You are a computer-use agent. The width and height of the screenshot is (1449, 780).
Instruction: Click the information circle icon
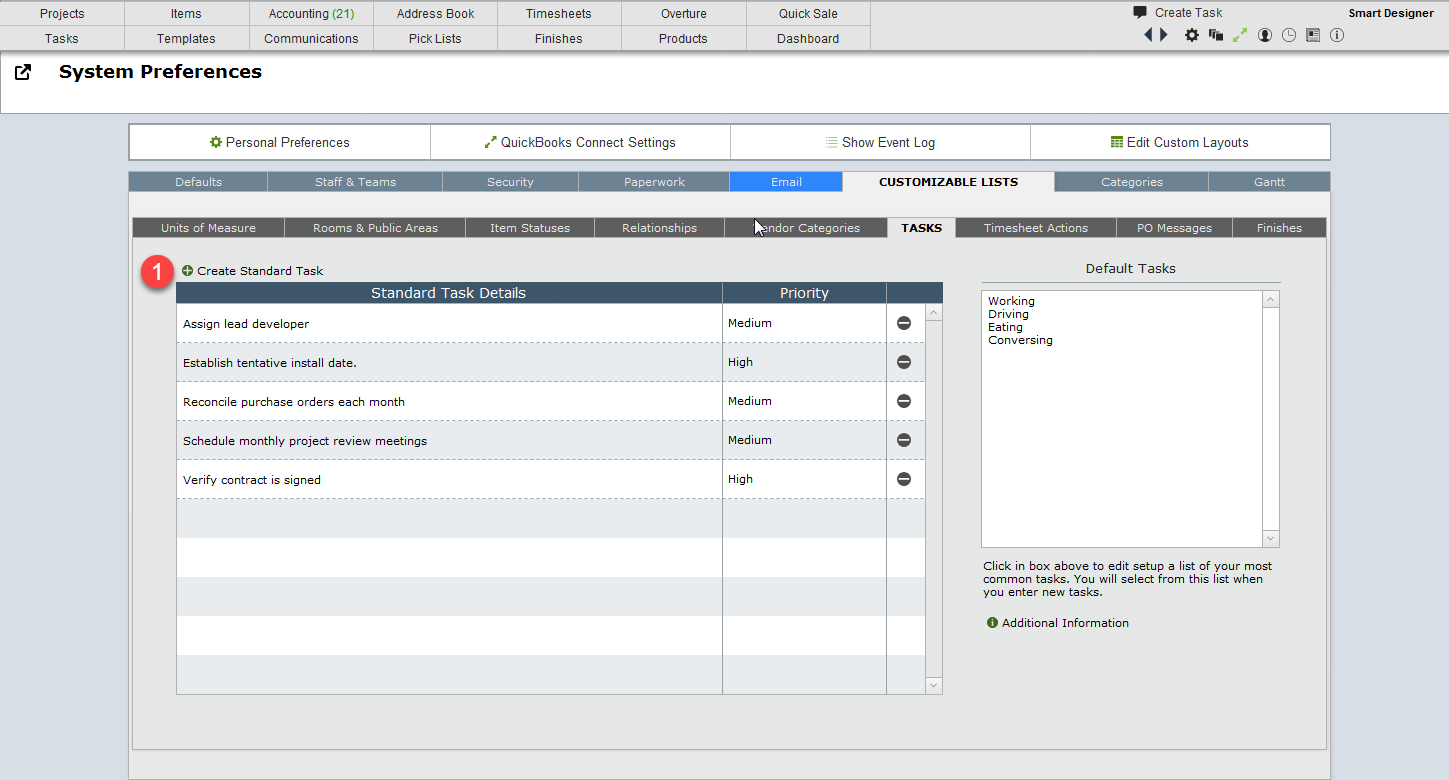click(1337, 35)
